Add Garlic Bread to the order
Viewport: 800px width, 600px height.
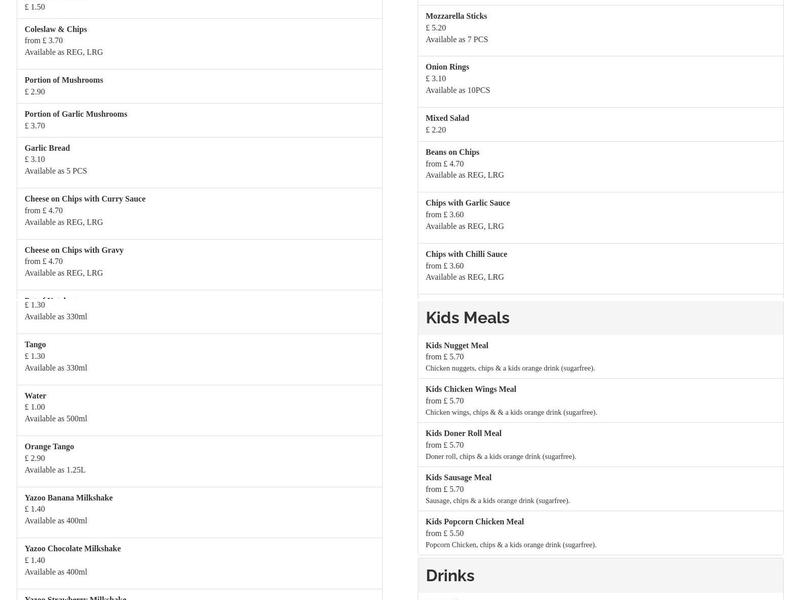click(199, 160)
